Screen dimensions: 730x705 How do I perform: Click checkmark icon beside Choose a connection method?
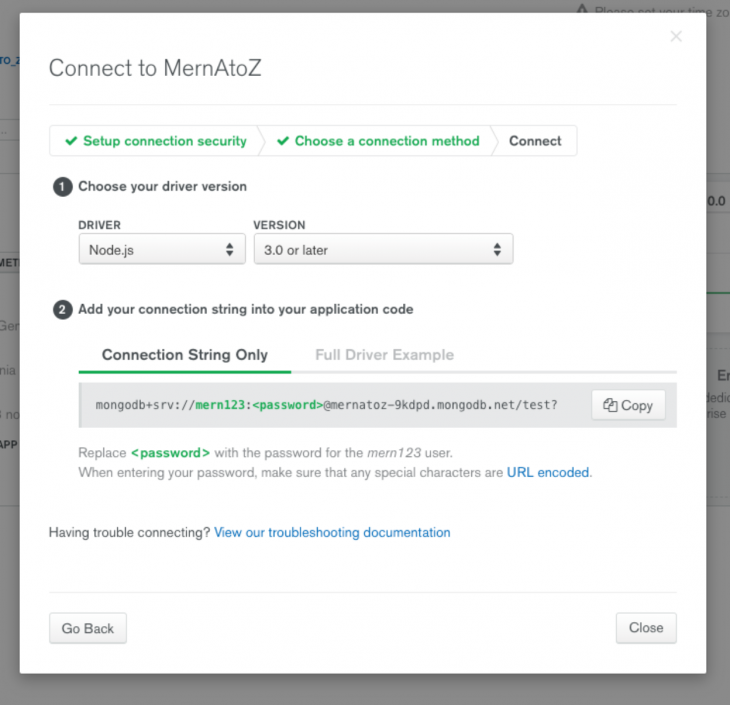pyautogui.click(x=283, y=141)
